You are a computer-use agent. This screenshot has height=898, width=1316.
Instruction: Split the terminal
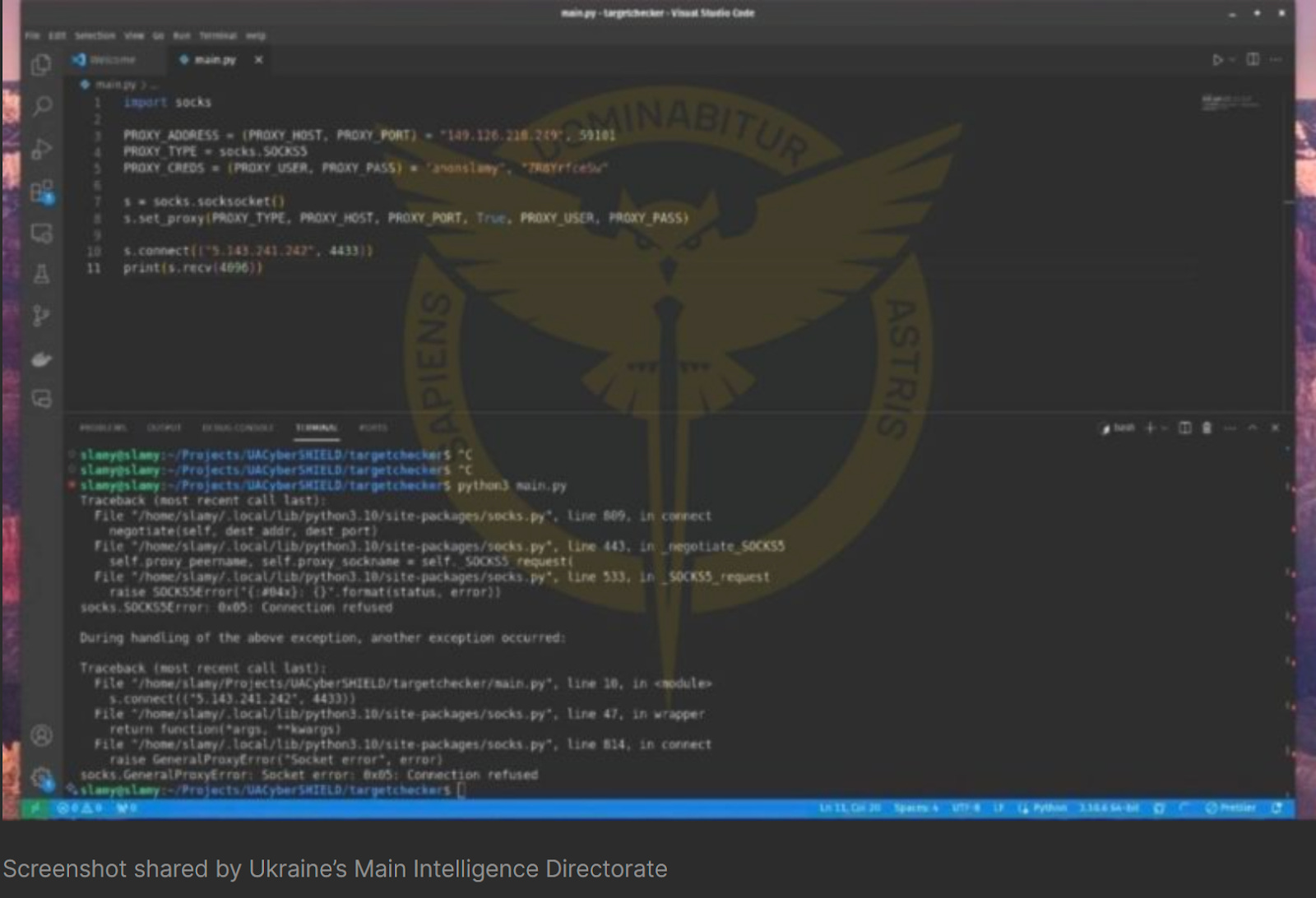[1185, 428]
